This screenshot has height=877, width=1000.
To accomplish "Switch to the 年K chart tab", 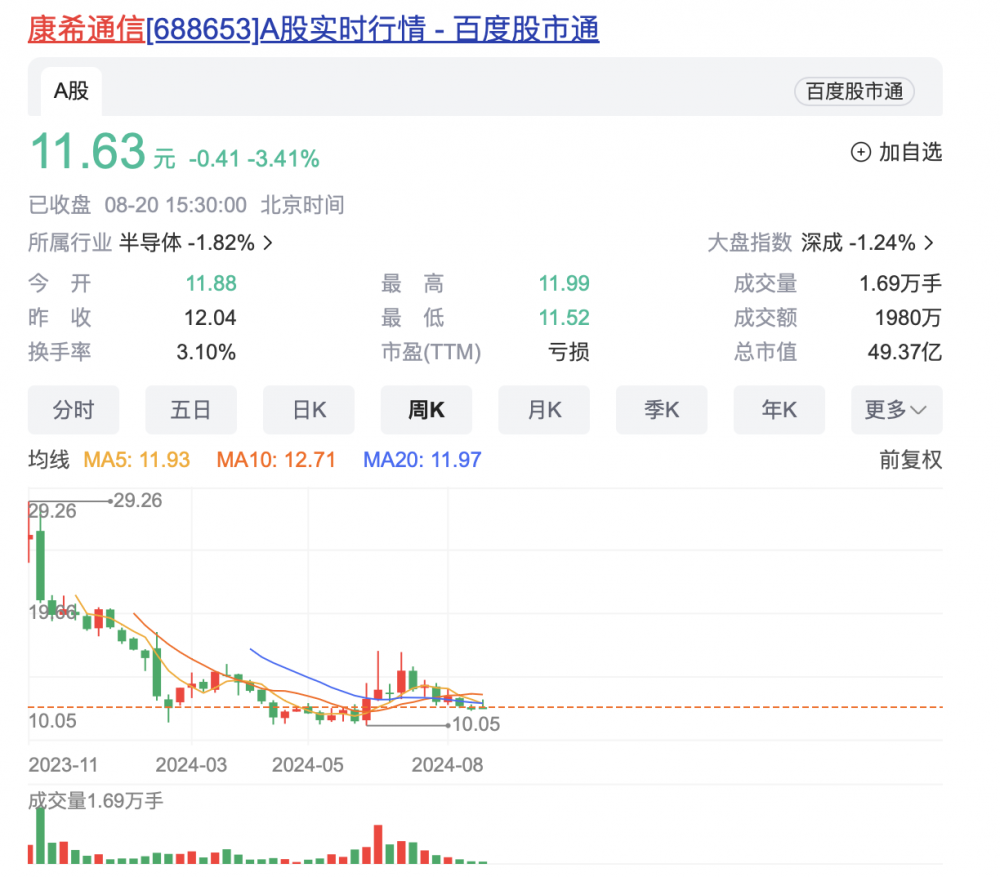I will coord(779,409).
